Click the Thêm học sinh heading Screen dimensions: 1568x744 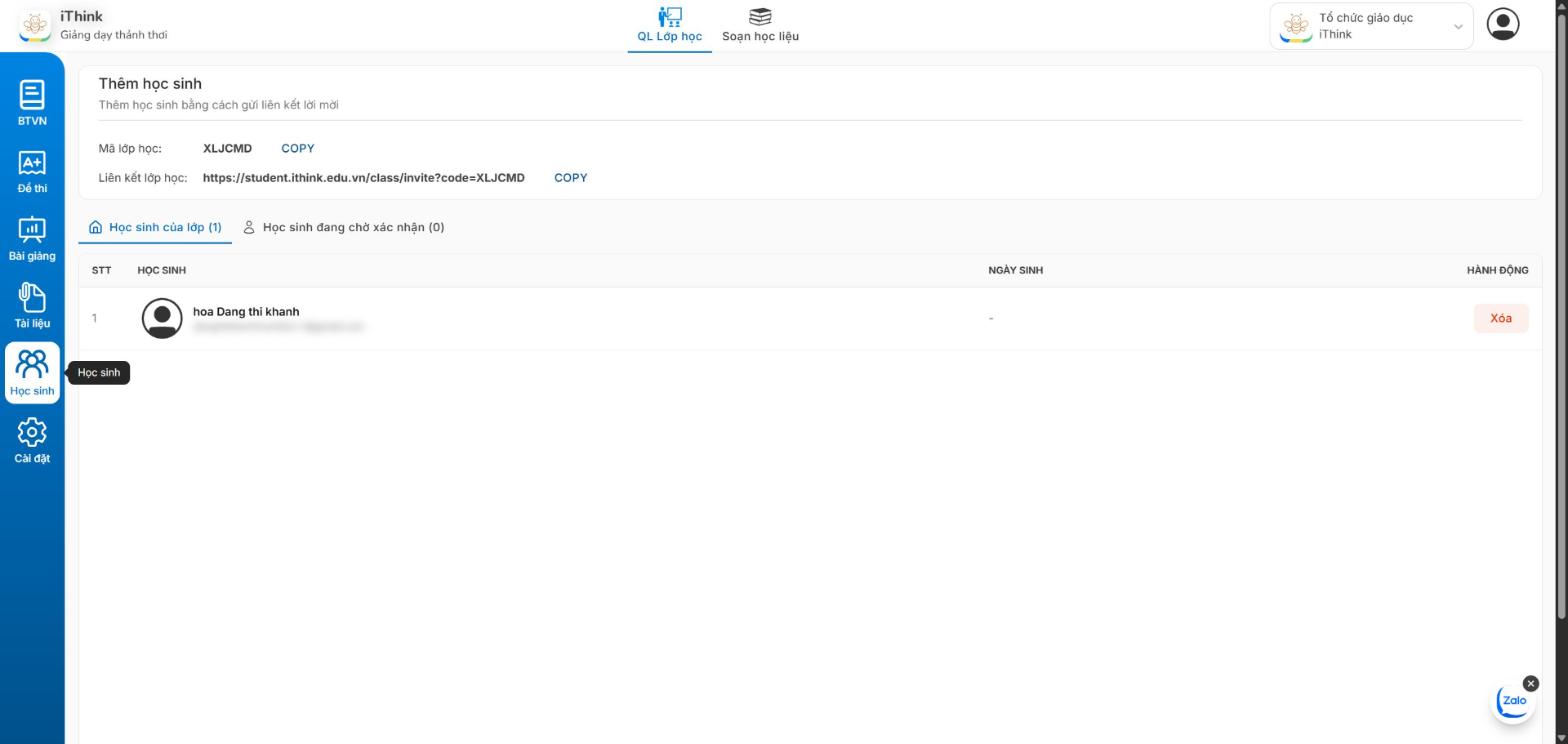tap(150, 84)
